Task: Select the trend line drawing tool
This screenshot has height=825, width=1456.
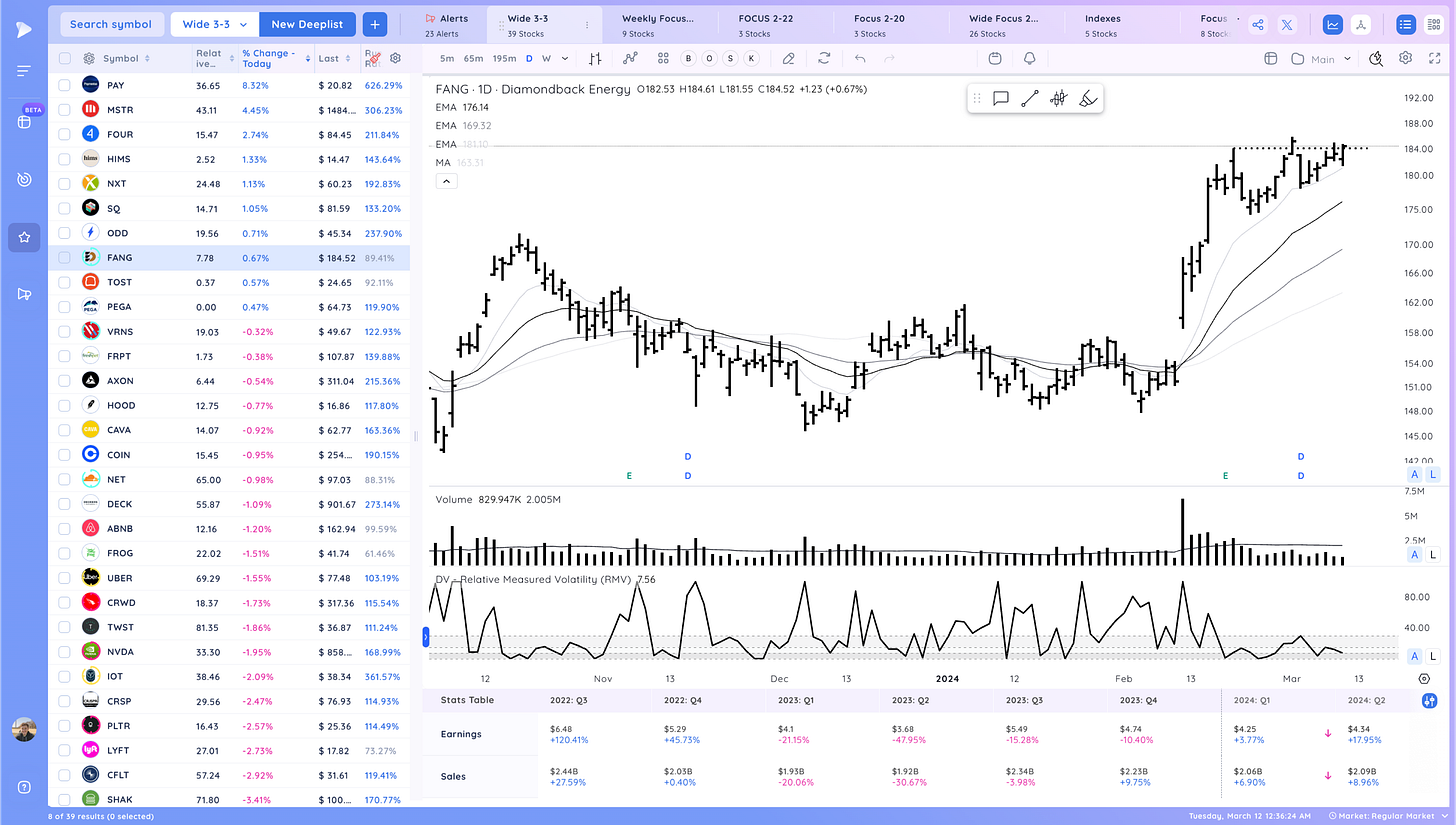Action: coord(1030,98)
